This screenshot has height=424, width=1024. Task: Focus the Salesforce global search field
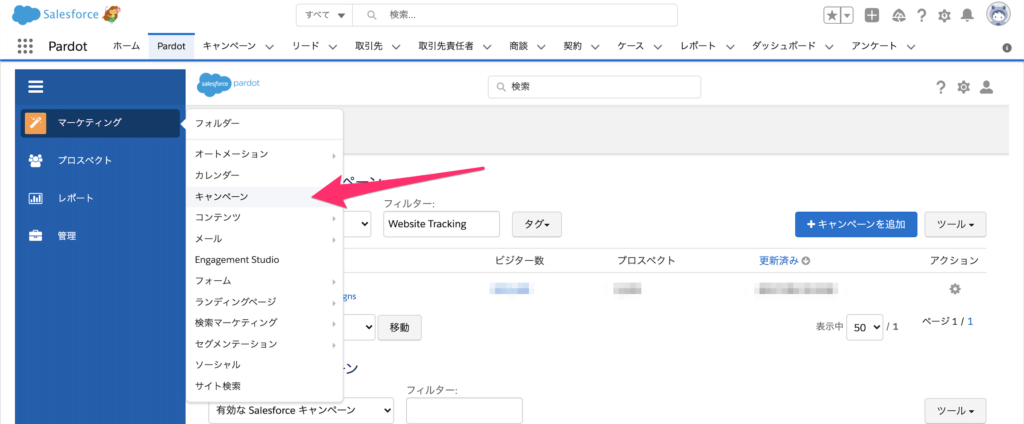click(x=515, y=15)
